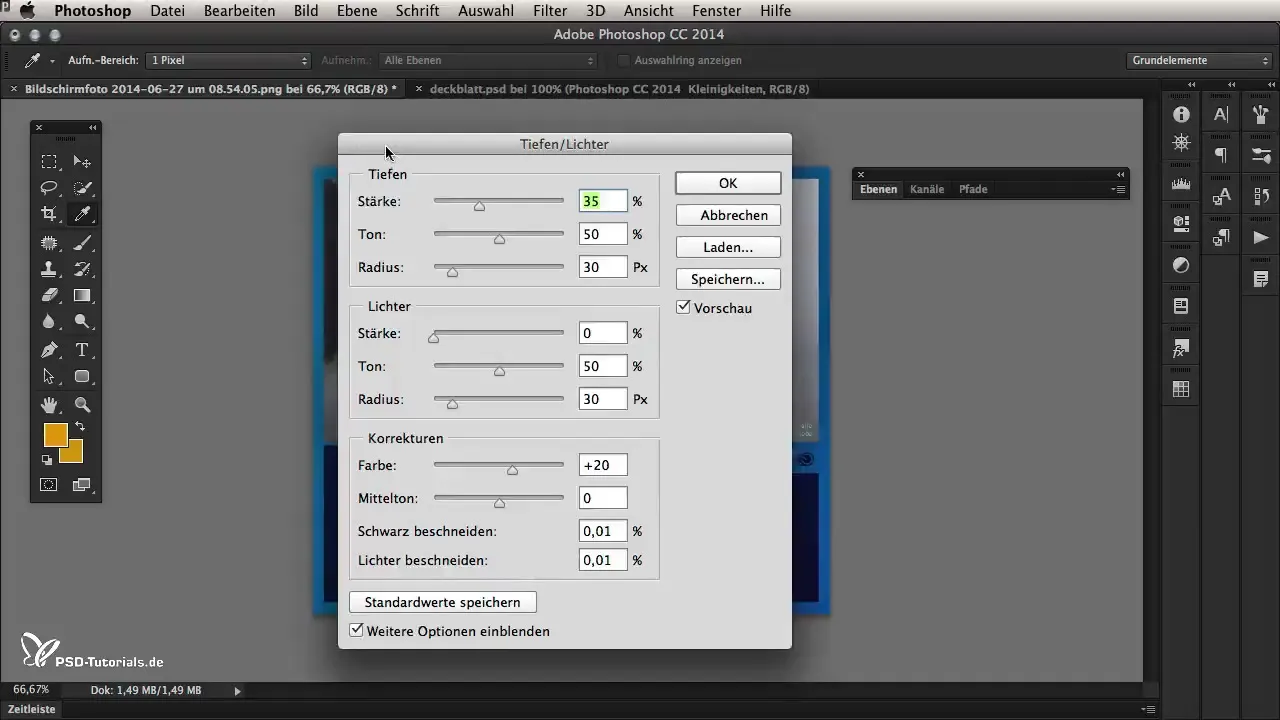The width and height of the screenshot is (1280, 720).
Task: Select the Pen tool
Action: pos(48,350)
